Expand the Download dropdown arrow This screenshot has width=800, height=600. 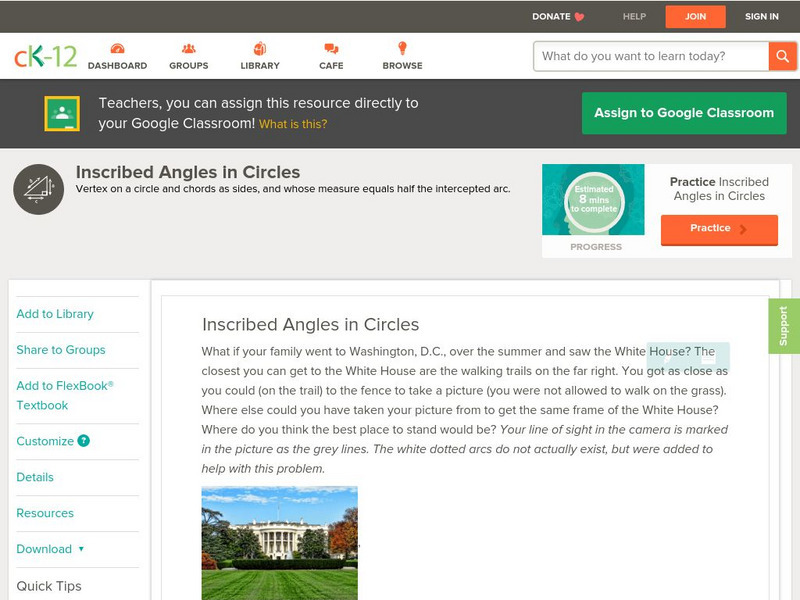81,549
